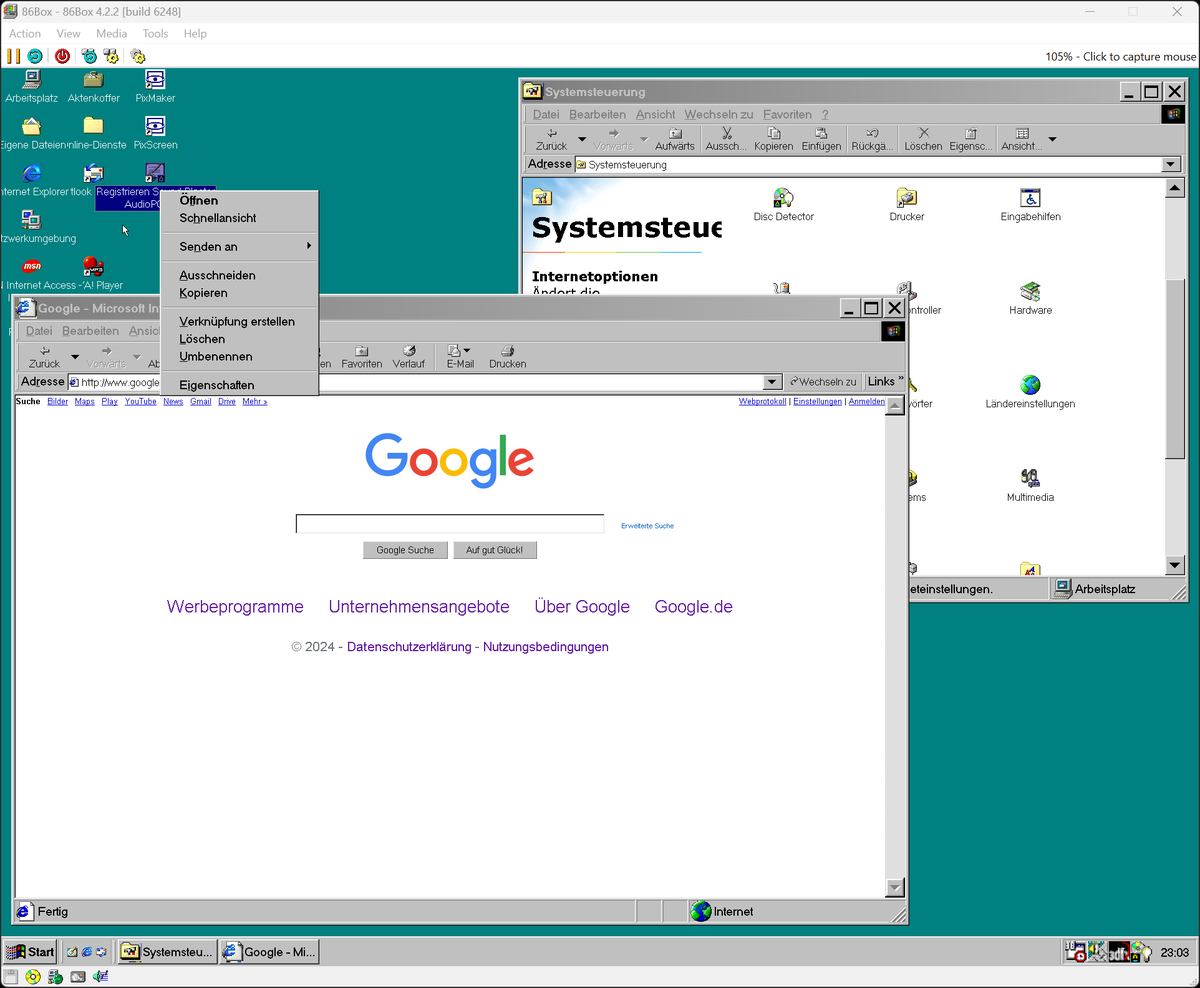The image size is (1200, 988).
Task: Click the 86Box hard reset icon
Action: tap(35, 56)
